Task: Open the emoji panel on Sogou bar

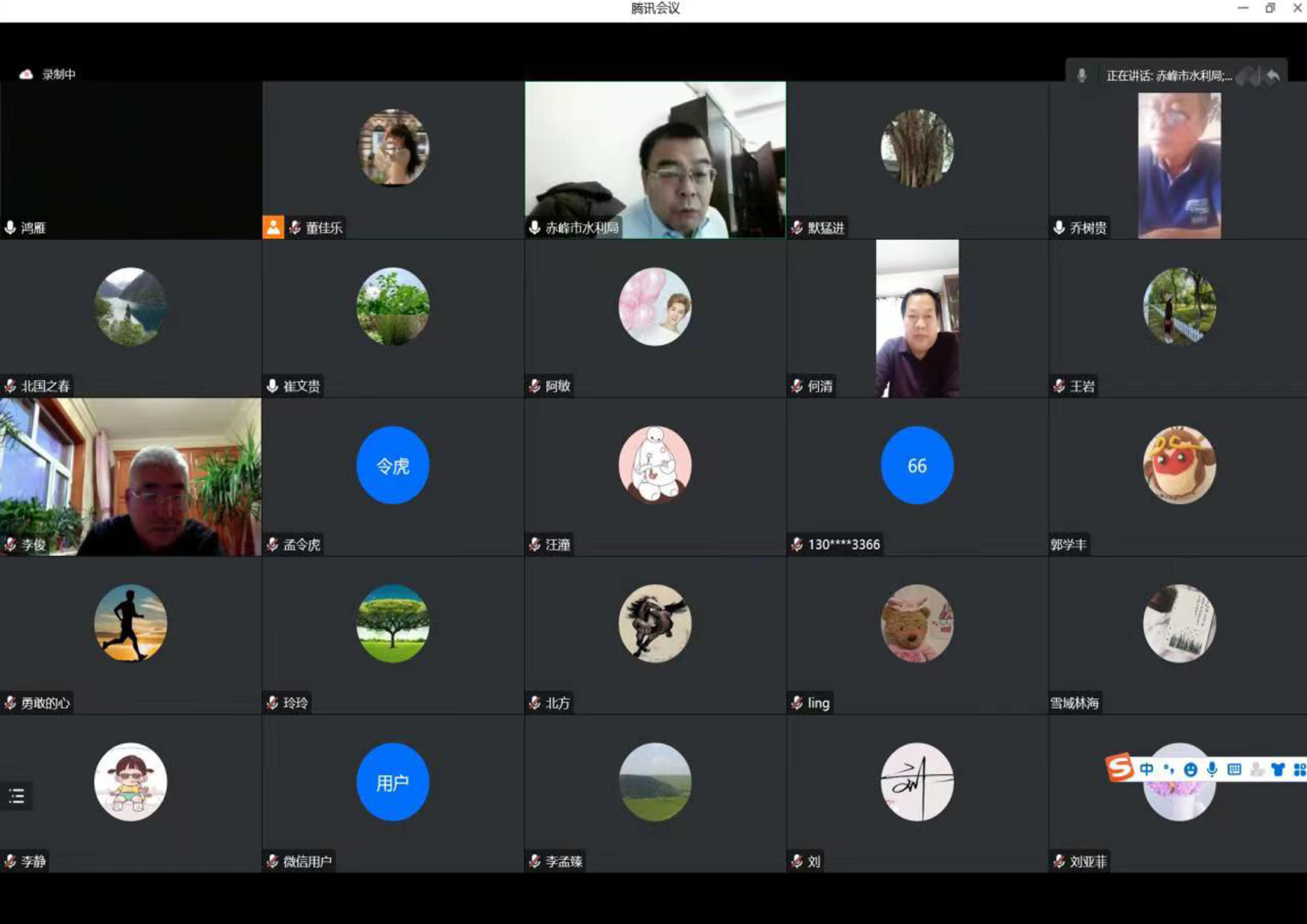Action: (x=1190, y=770)
